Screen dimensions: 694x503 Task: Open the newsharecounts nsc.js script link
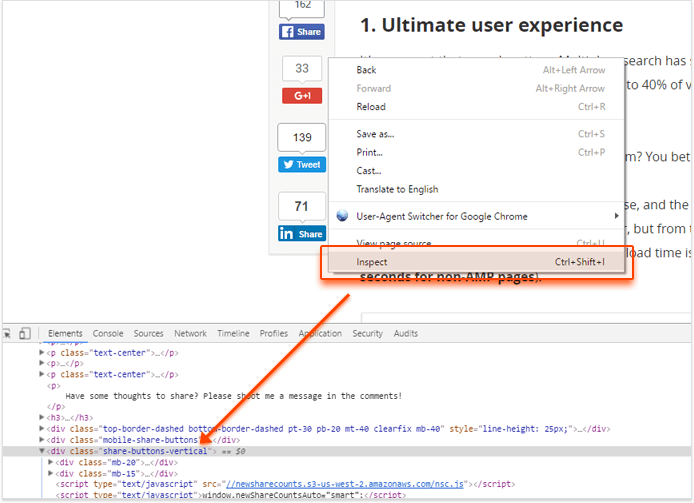pos(344,484)
